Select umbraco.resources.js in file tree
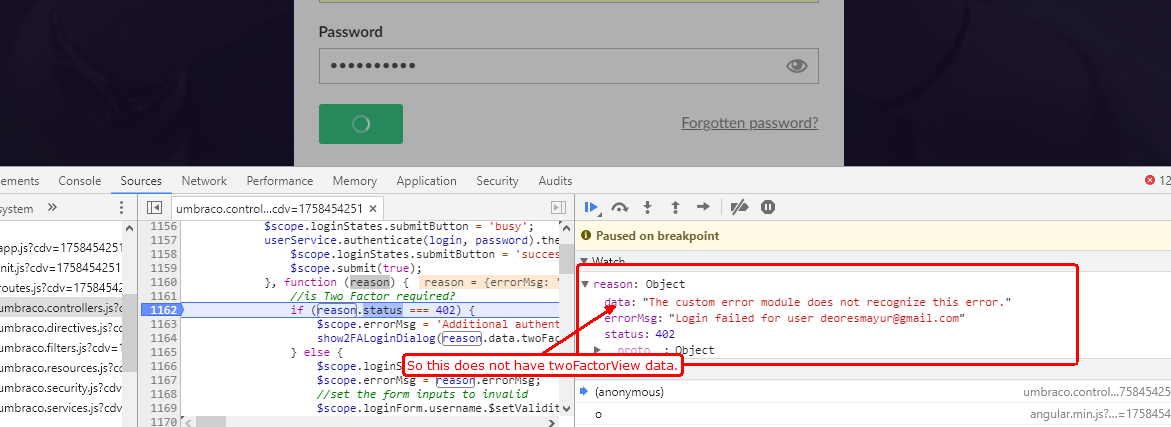The height and width of the screenshot is (427, 1171). click(61, 368)
